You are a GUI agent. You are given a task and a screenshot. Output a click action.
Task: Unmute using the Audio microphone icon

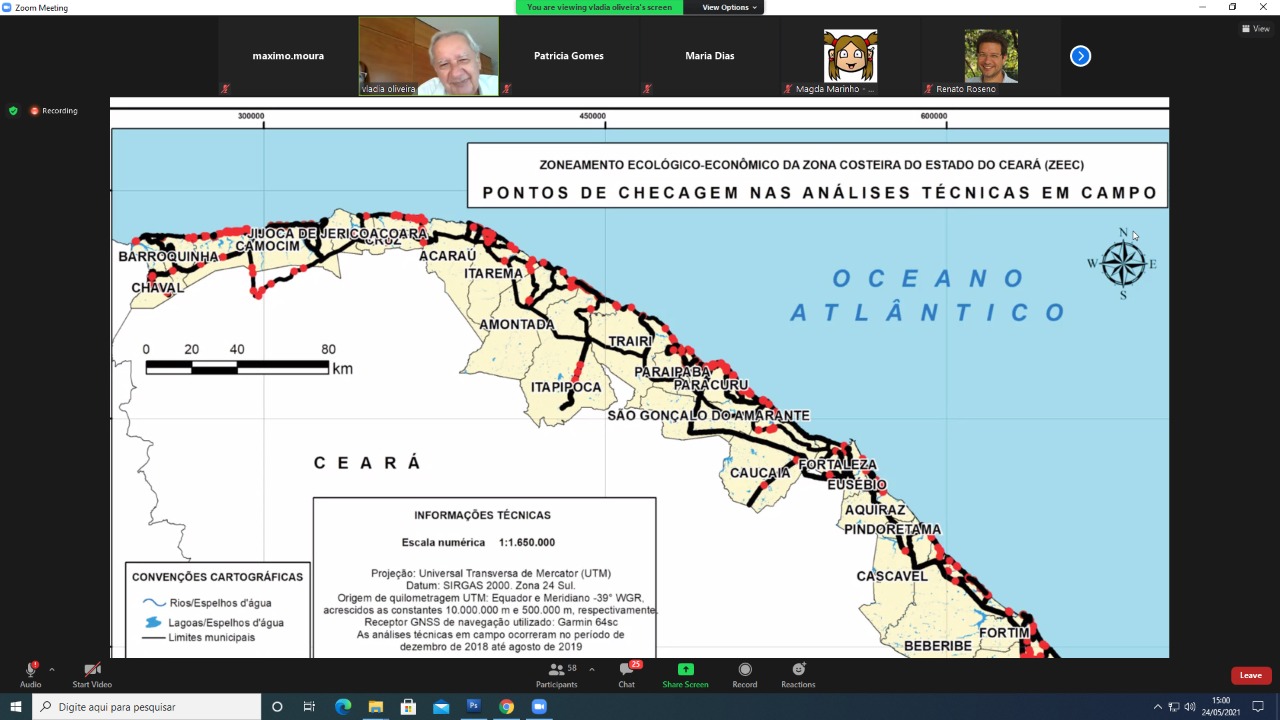pos(30,670)
